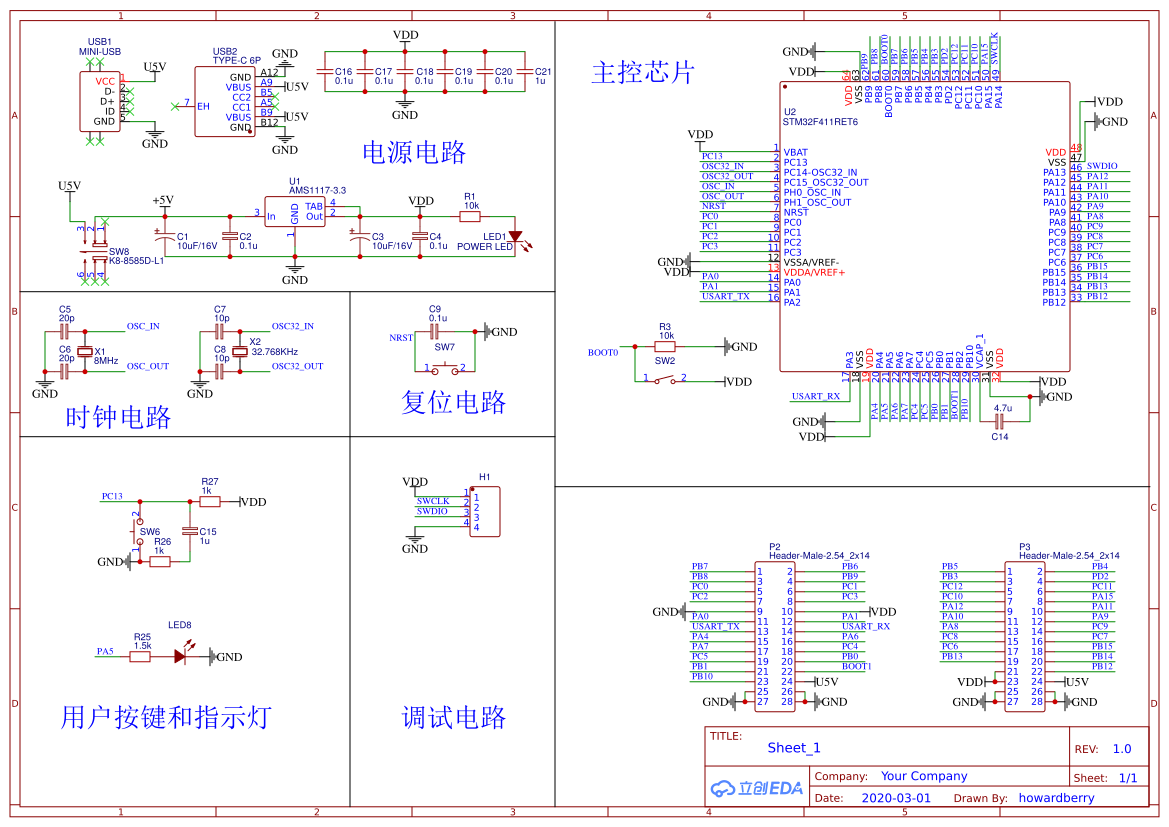Click the PA5 net label beside R25
Image resolution: width=1169 pixels, height=827 pixels.
pos(105,652)
